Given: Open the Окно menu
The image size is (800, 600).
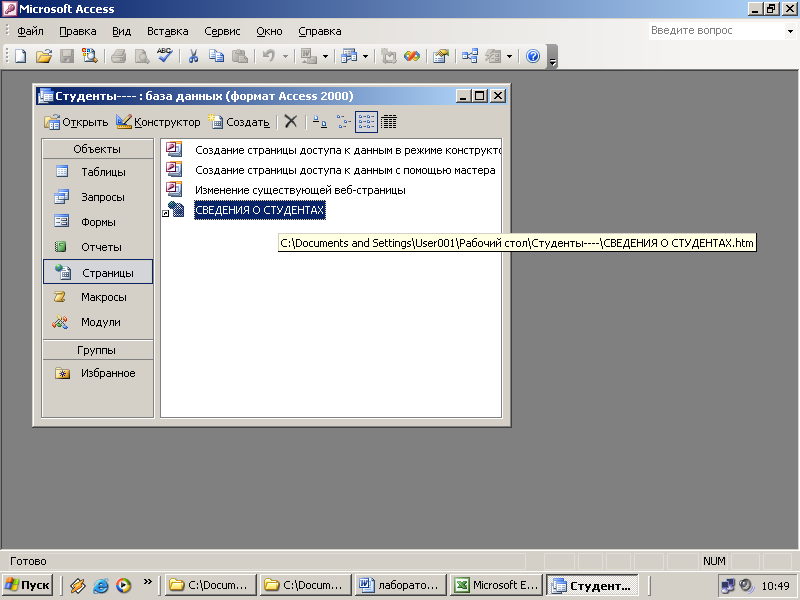Looking at the screenshot, I should click(x=269, y=31).
